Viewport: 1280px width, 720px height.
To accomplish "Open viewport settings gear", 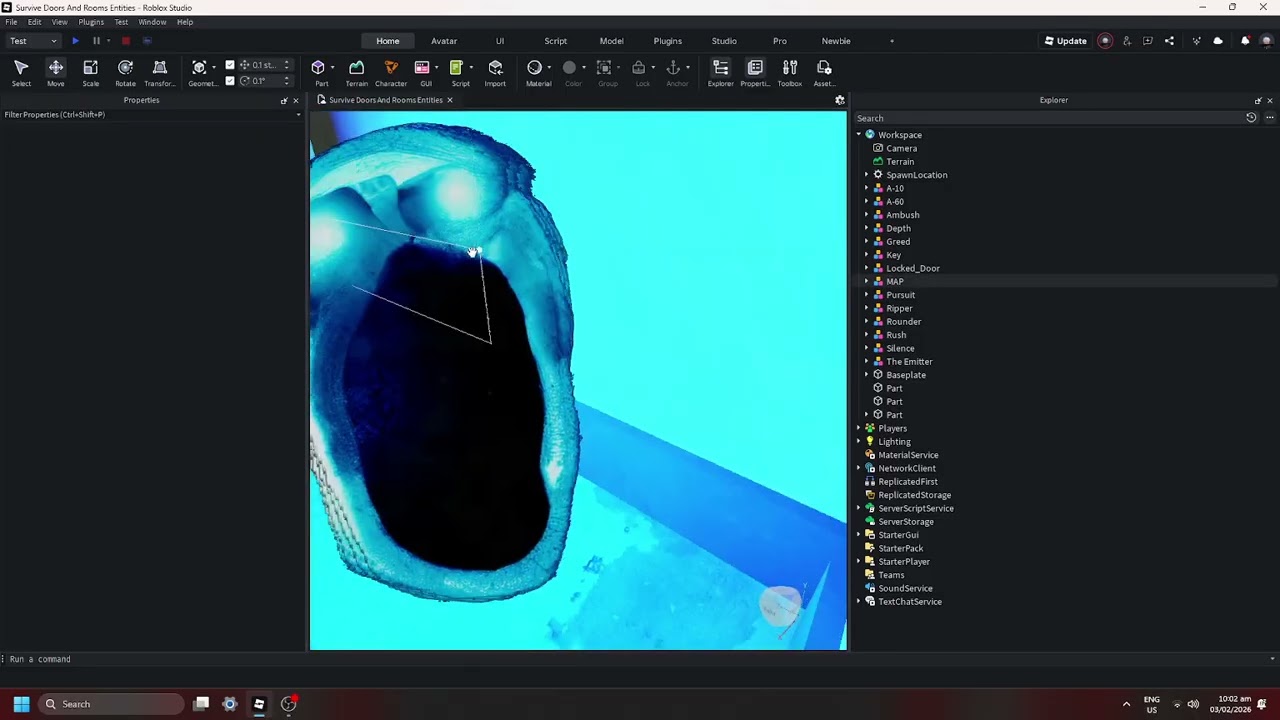I will point(840,100).
